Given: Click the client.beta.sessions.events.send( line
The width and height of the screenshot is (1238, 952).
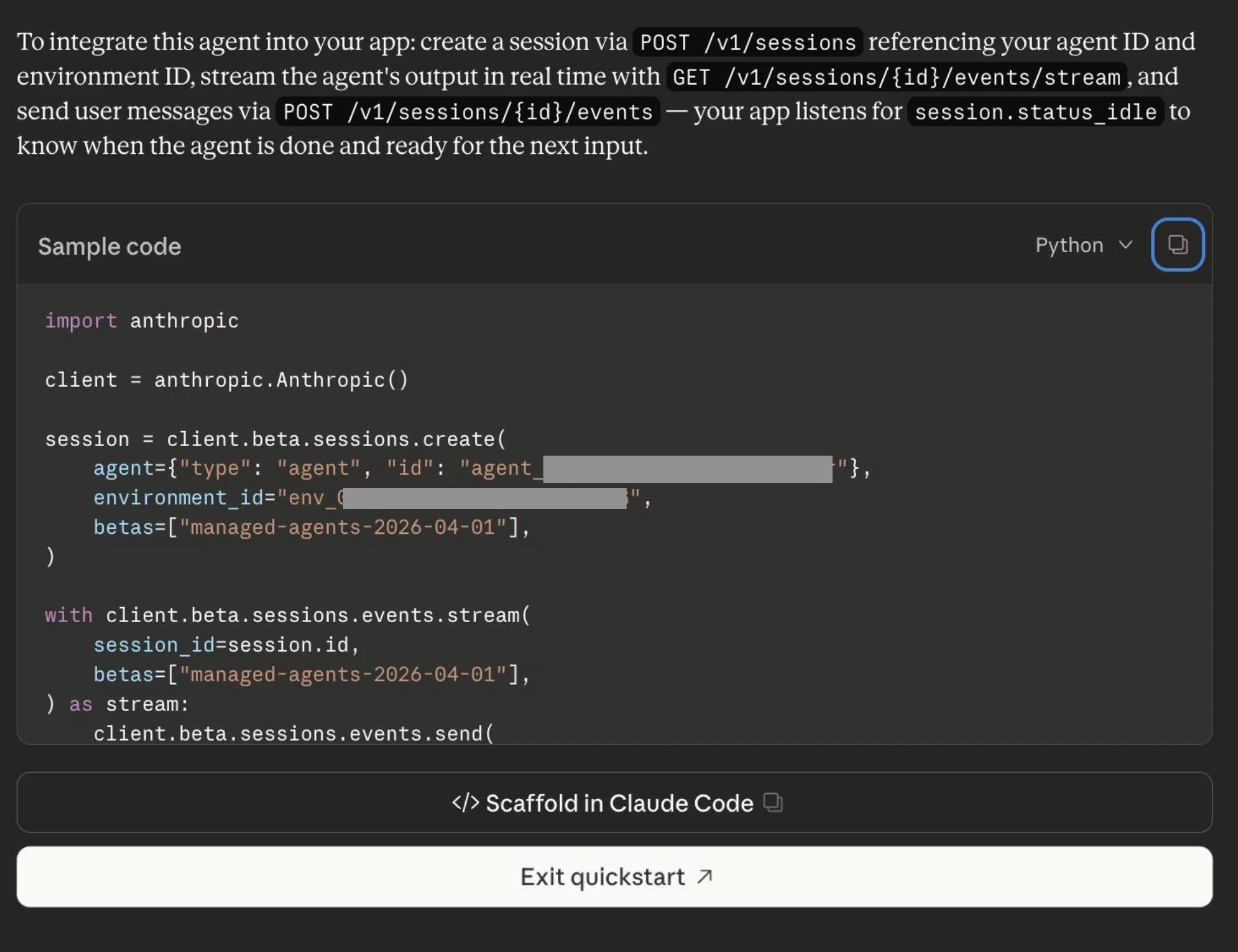Looking at the screenshot, I should (293, 733).
